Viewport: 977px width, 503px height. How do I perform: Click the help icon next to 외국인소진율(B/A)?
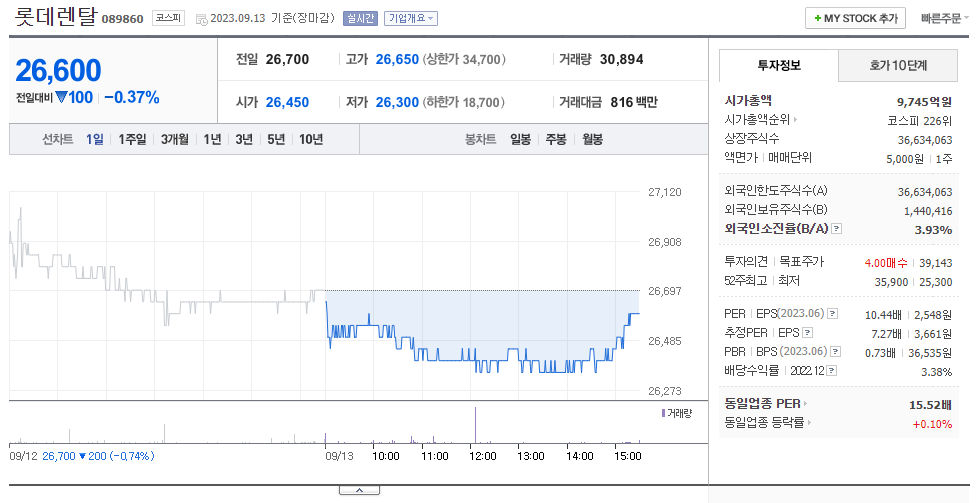pos(837,229)
